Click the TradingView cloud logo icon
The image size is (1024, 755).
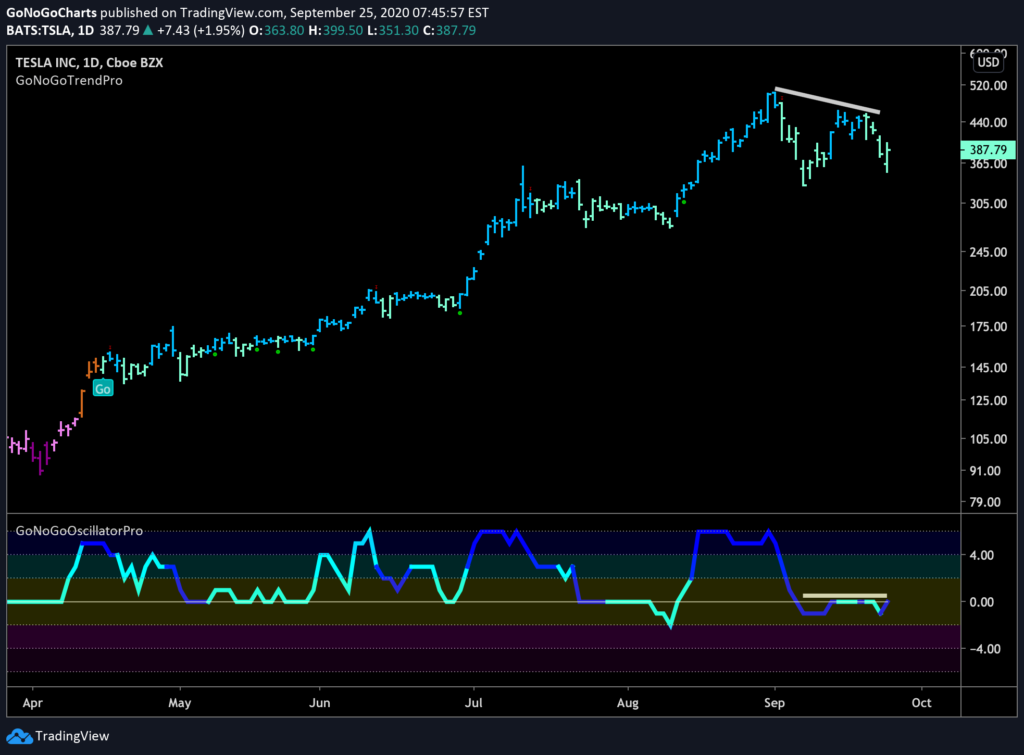[20, 737]
